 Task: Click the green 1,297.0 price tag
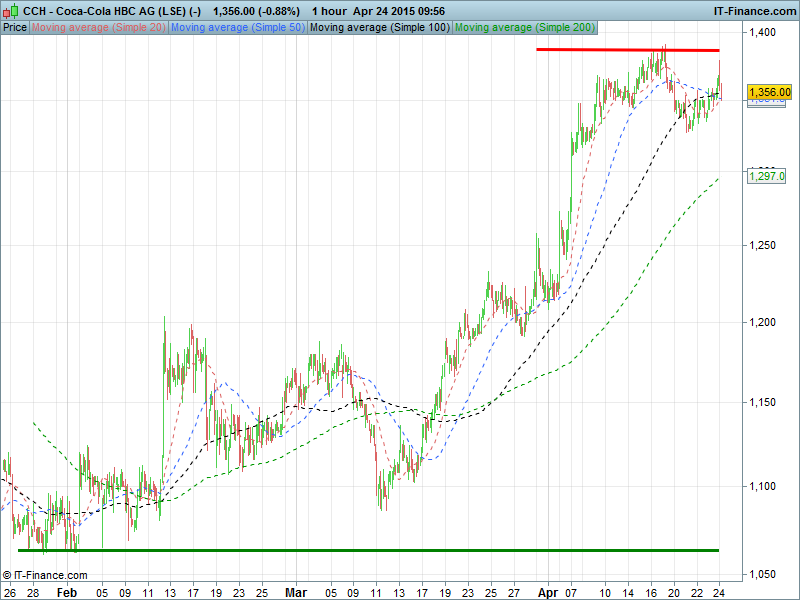tap(768, 176)
